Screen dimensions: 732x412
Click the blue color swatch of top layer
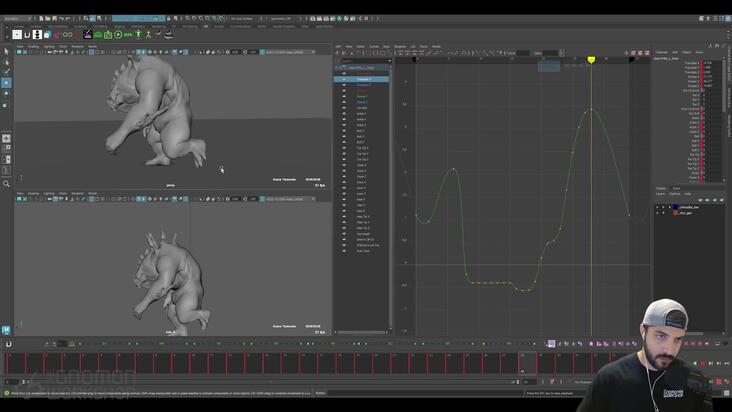675,207
